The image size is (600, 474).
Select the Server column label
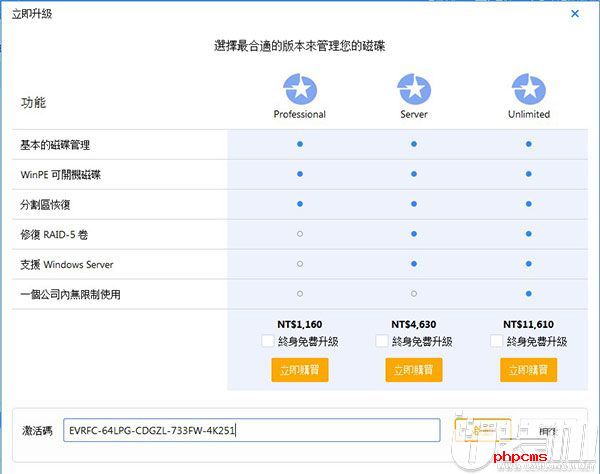414,114
